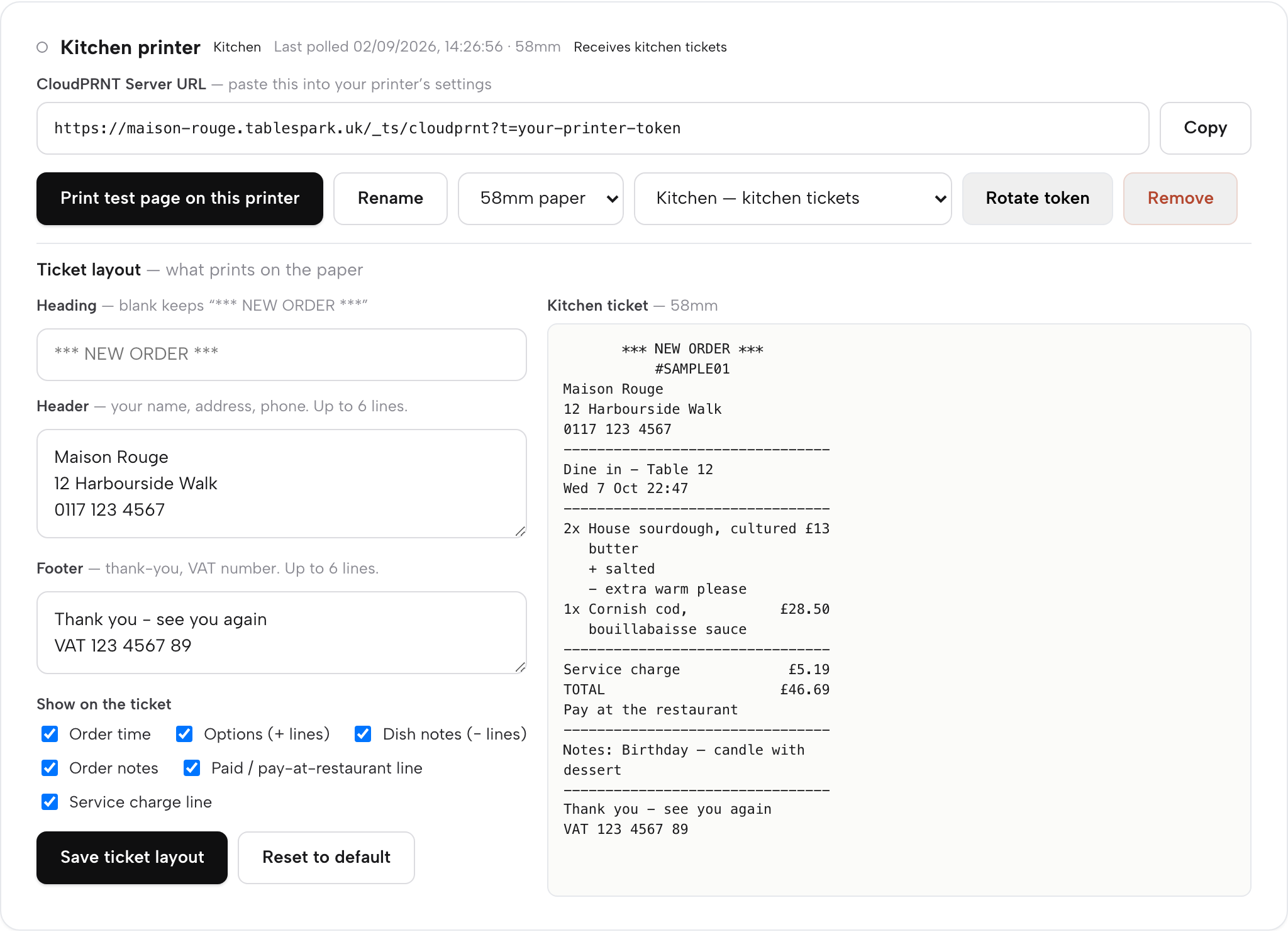Disable the Order notes checkbox
The image size is (1288, 932).
click(50, 768)
